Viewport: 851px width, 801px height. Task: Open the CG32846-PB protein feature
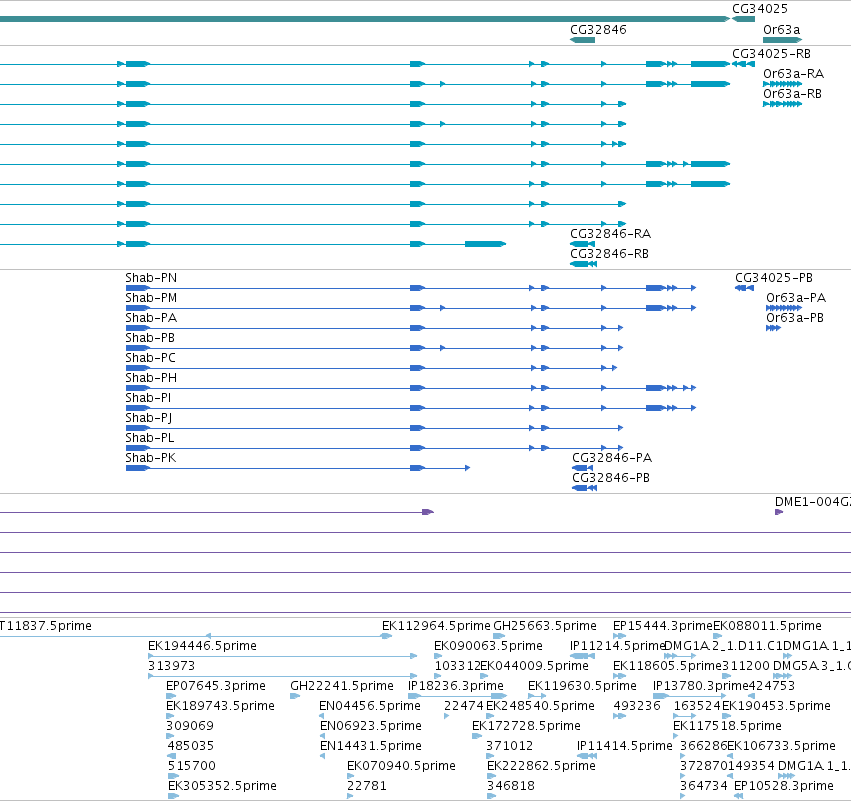tap(585, 488)
